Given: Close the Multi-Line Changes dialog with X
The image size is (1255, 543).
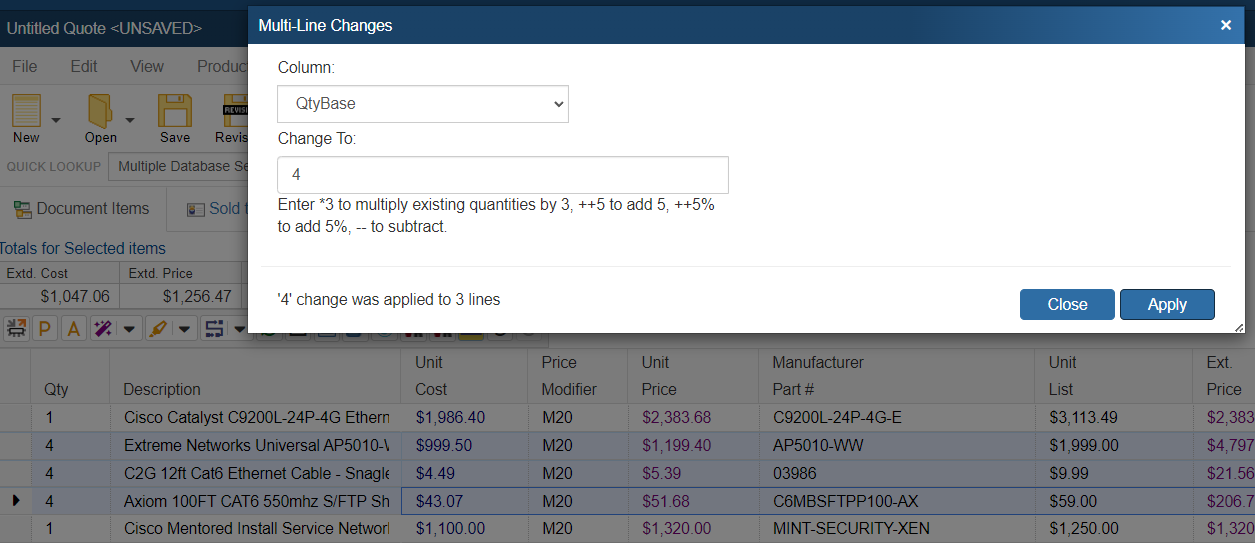Looking at the screenshot, I should [x=1226, y=25].
